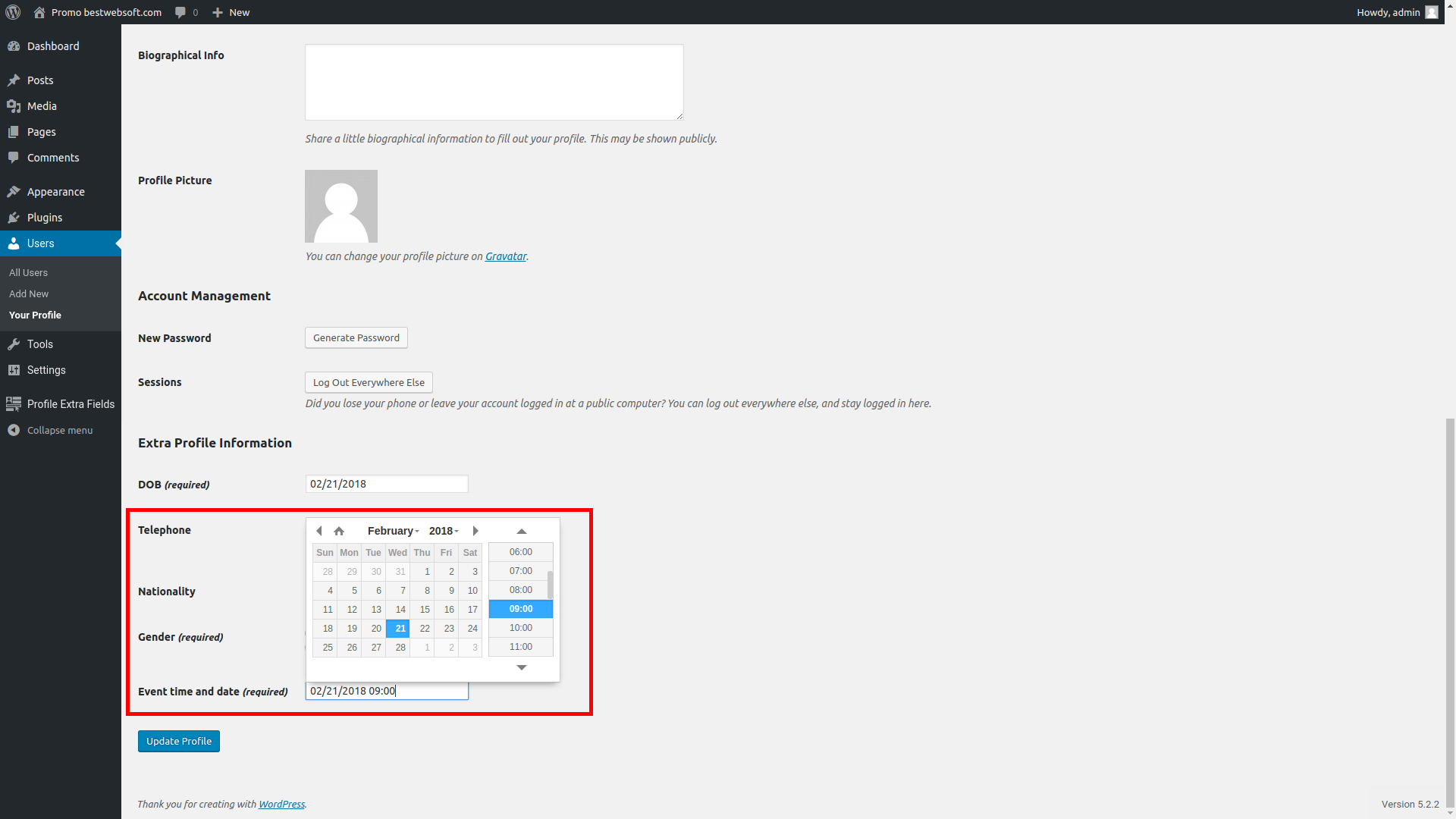Click the Settings icon in sidebar

point(14,369)
